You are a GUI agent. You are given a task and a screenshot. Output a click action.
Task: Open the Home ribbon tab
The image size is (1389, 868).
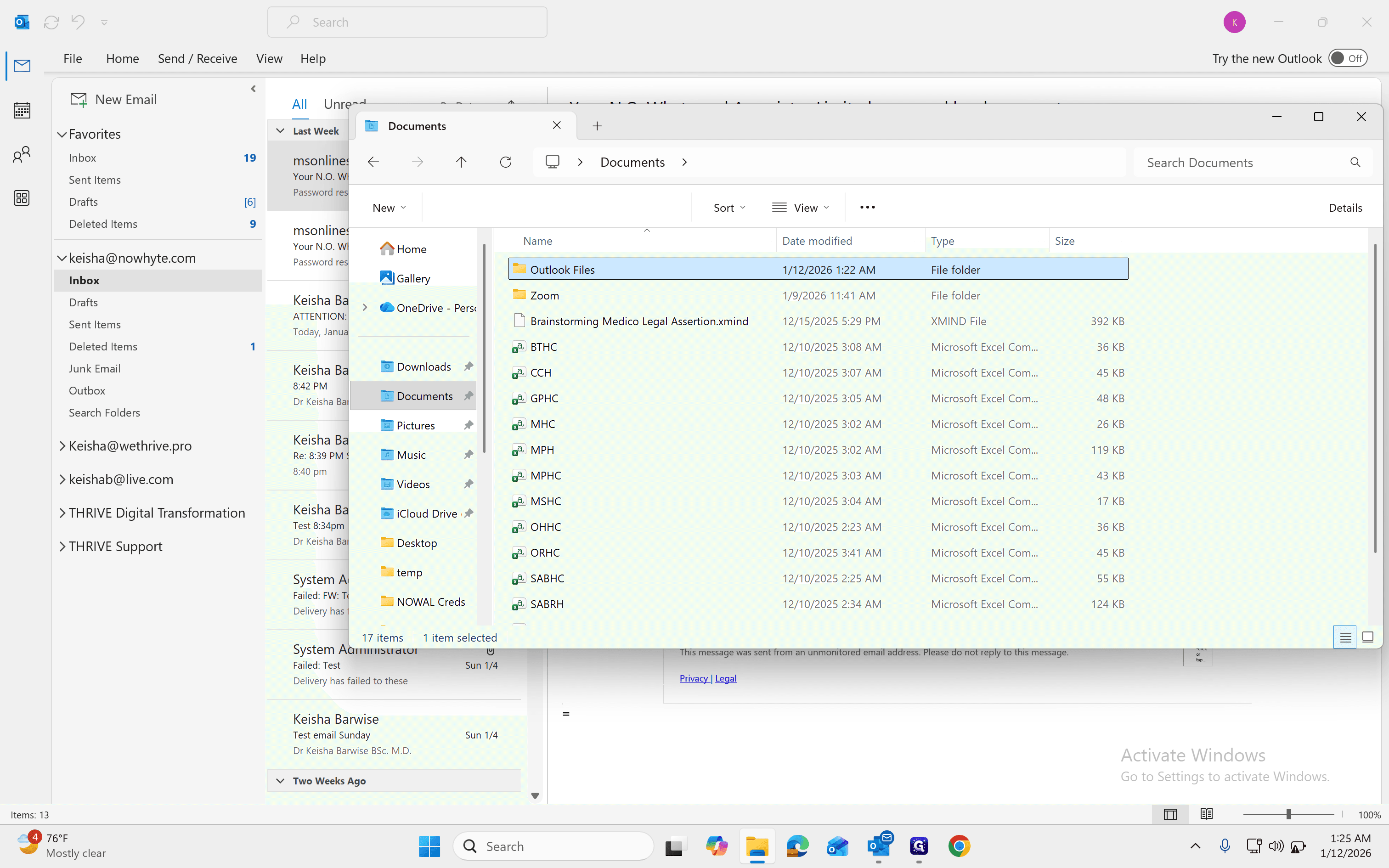coord(122,59)
